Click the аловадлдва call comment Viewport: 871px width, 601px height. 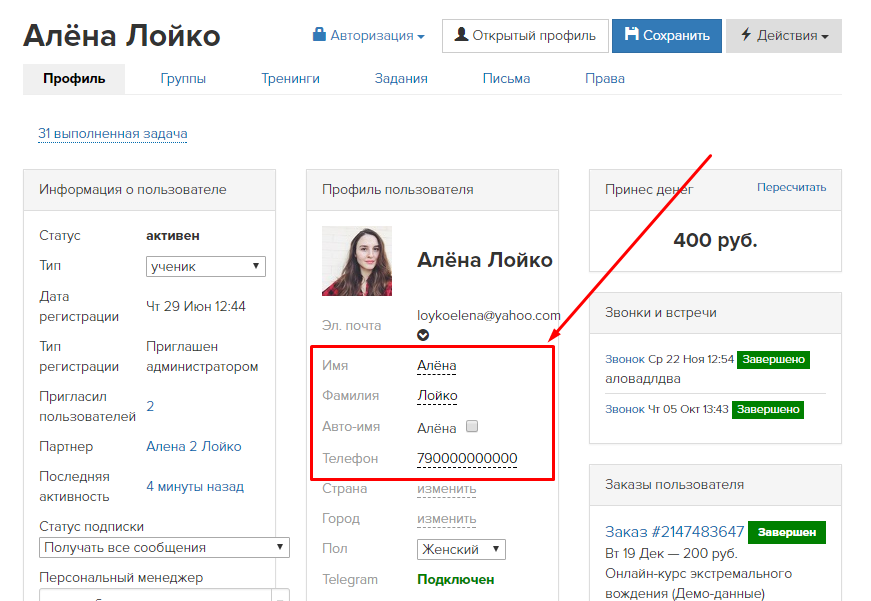[643, 379]
